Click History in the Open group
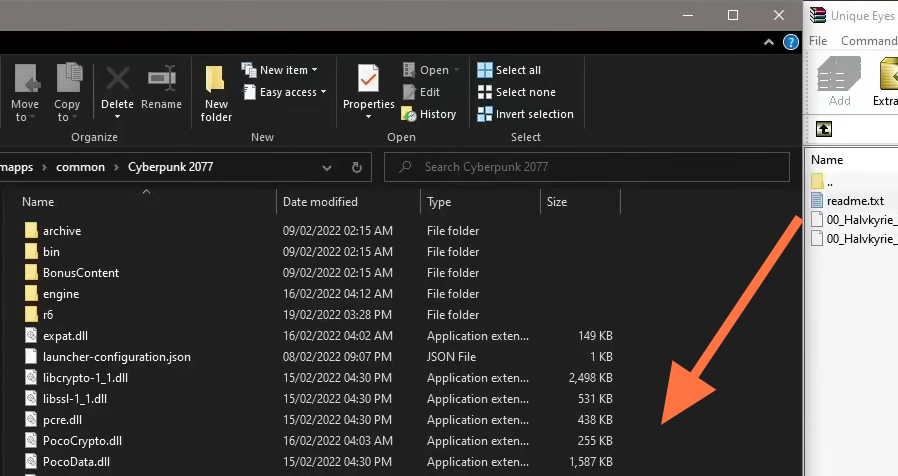898x476 pixels. (x=428, y=115)
